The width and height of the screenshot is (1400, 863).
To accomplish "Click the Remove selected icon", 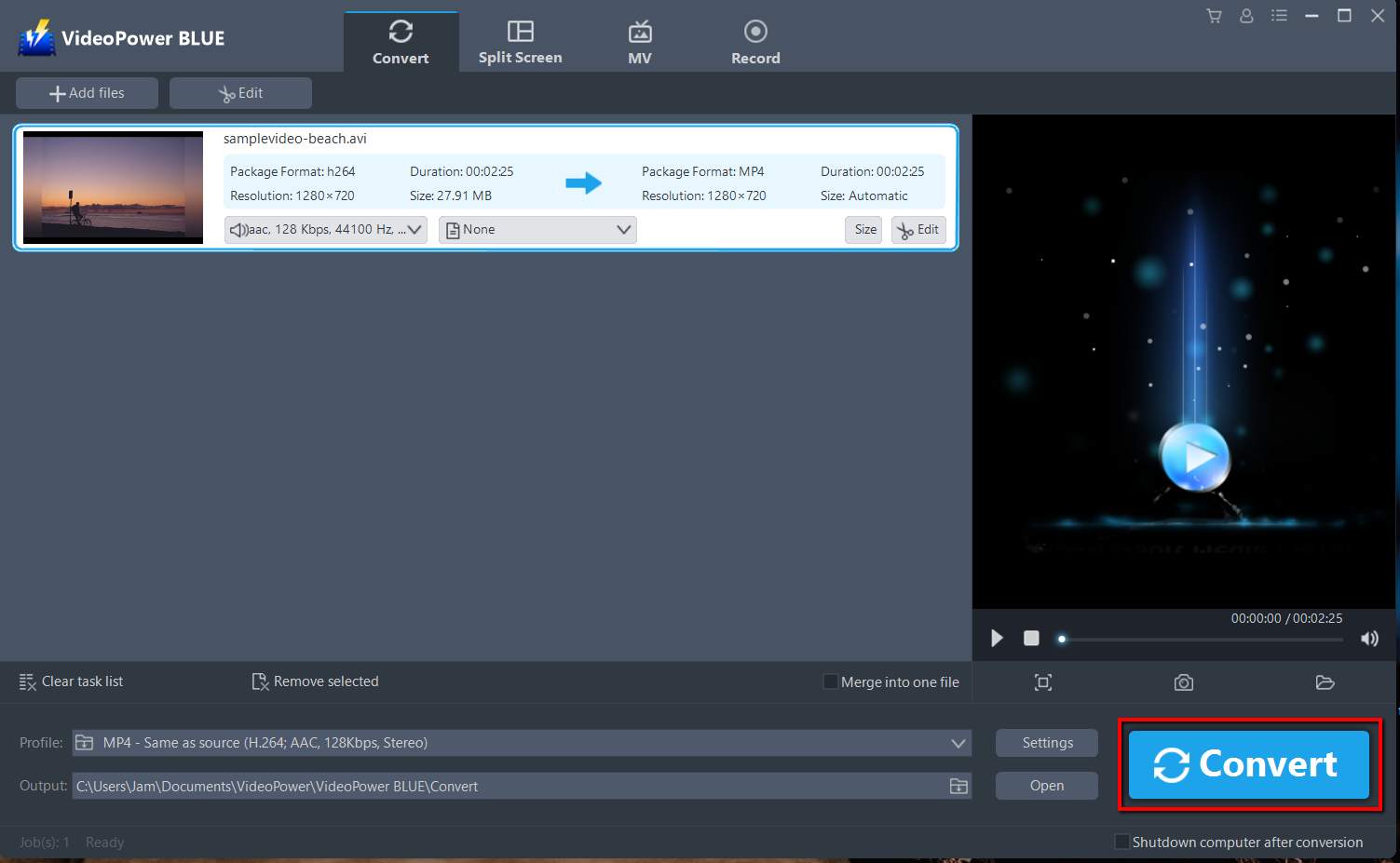I will tap(260, 681).
